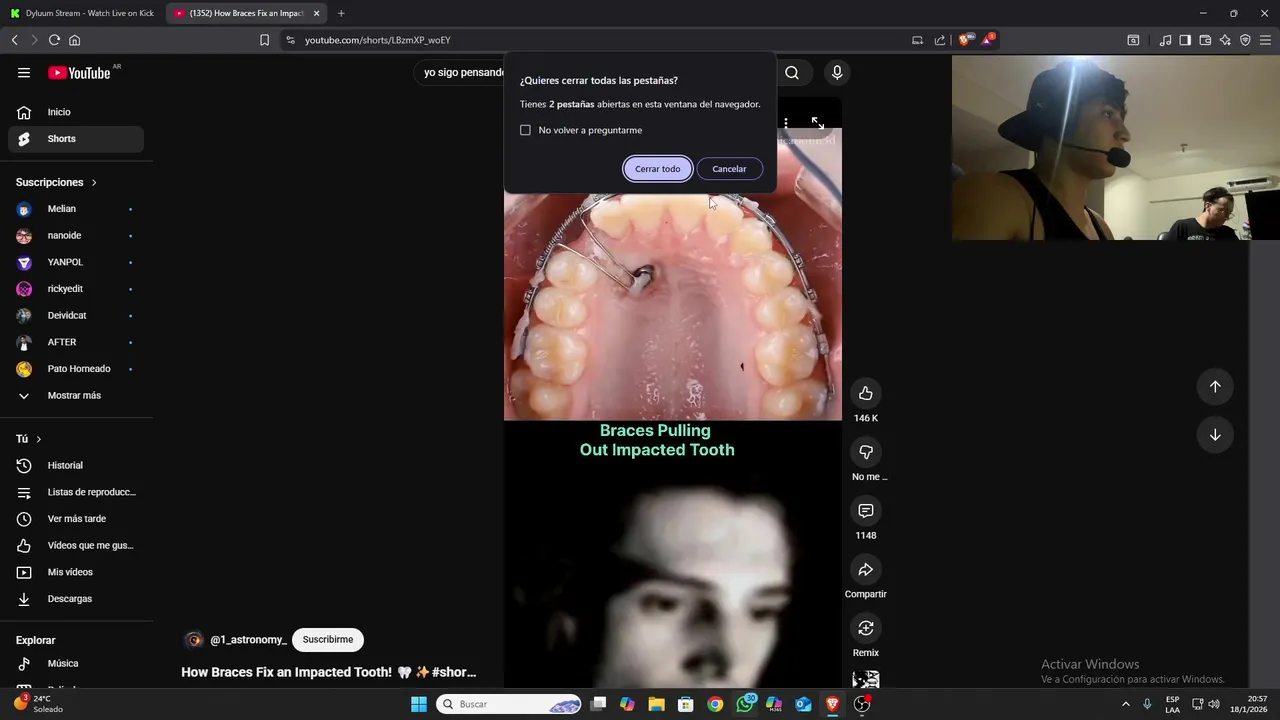Select Shorts in the sidebar
Screen dimensions: 1280x720
point(76,139)
